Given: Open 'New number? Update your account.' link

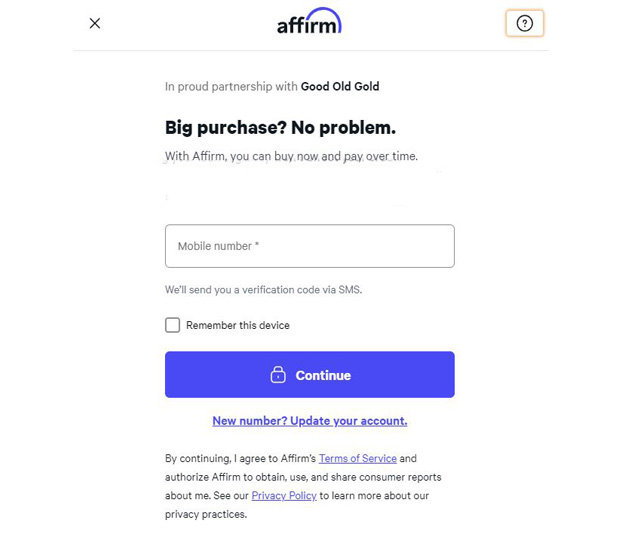Looking at the screenshot, I should pyautogui.click(x=310, y=421).
